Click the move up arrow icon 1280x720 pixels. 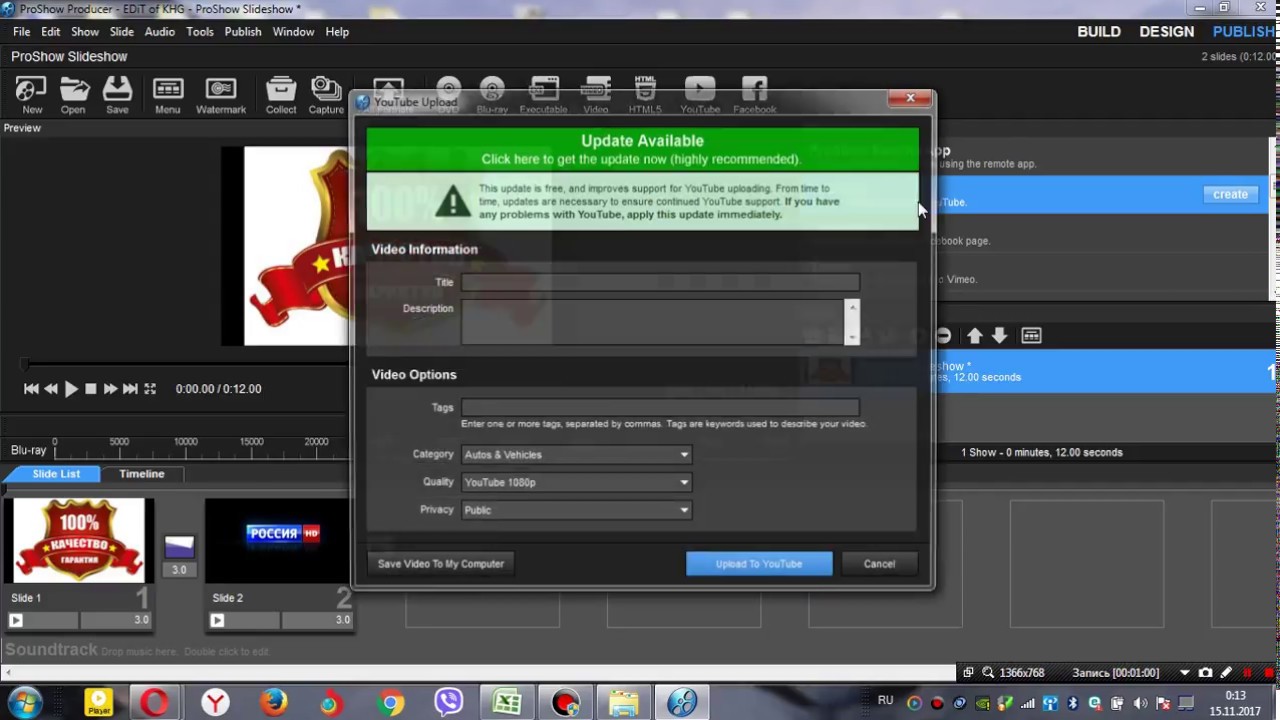(974, 336)
